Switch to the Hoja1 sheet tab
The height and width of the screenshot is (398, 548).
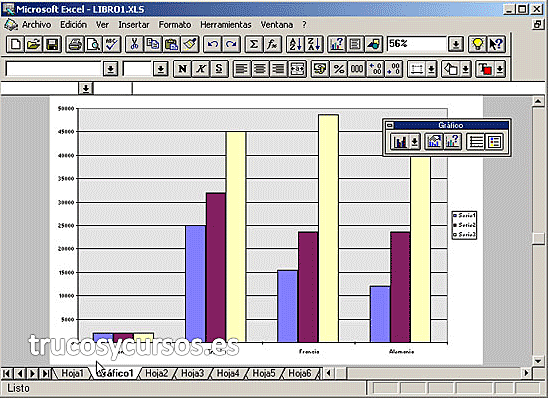pyautogui.click(x=72, y=373)
